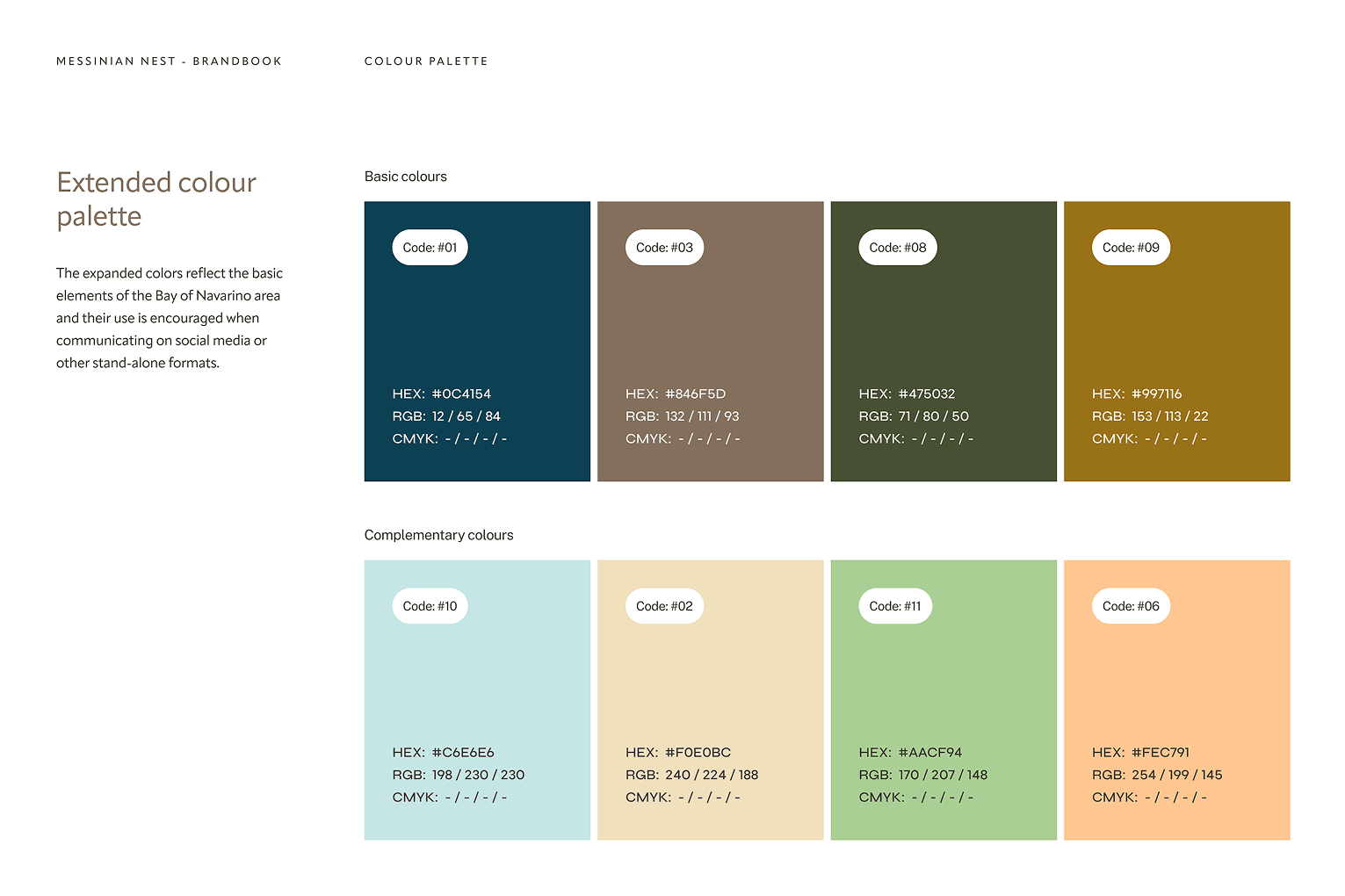The image size is (1345, 896).
Task: Click the "Code: #10" pill label
Action: 430,606
